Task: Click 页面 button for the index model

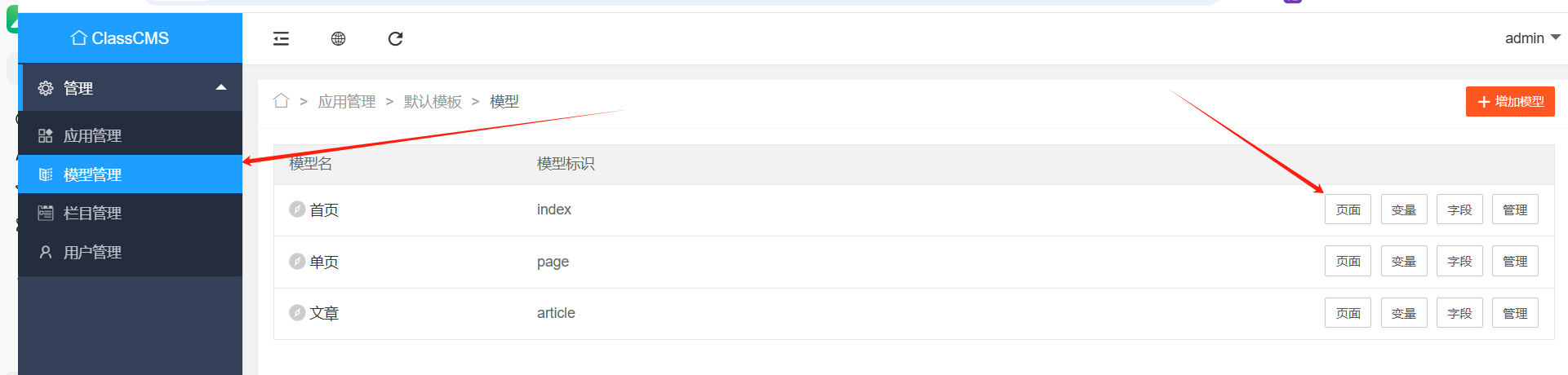Action: coord(1348,210)
